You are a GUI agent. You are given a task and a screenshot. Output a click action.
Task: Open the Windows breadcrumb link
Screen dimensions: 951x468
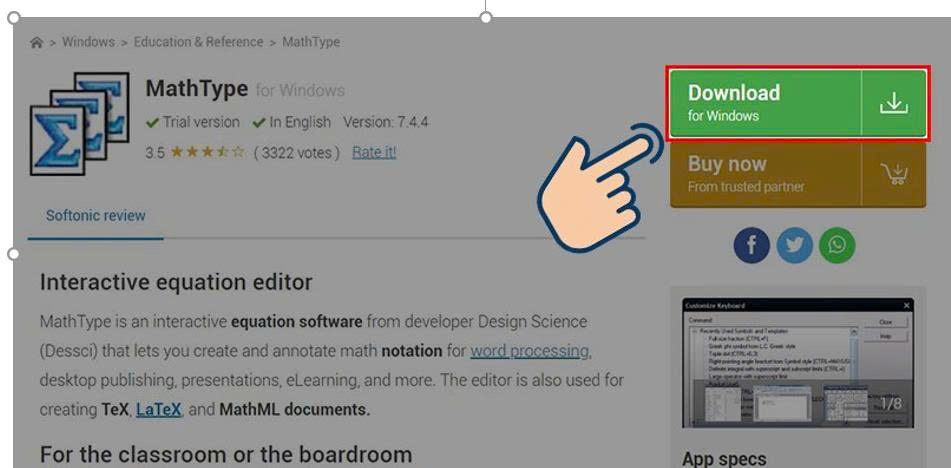[88, 42]
